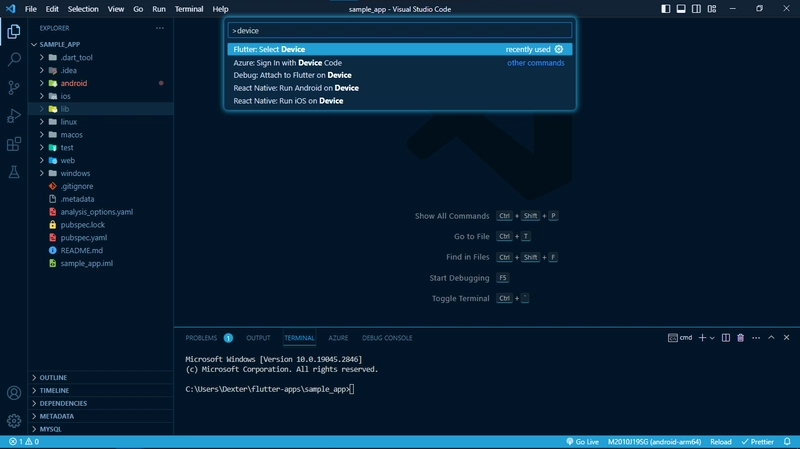Switch to the DEBUG CONSOLE tab
Image resolution: width=800 pixels, height=449 pixels.
click(x=386, y=338)
